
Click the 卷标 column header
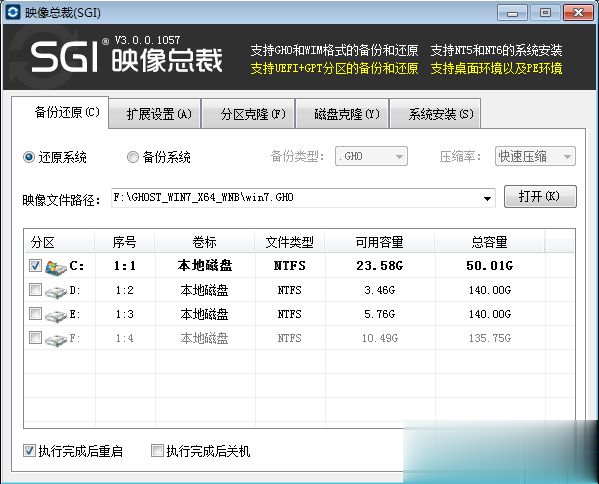(204, 242)
